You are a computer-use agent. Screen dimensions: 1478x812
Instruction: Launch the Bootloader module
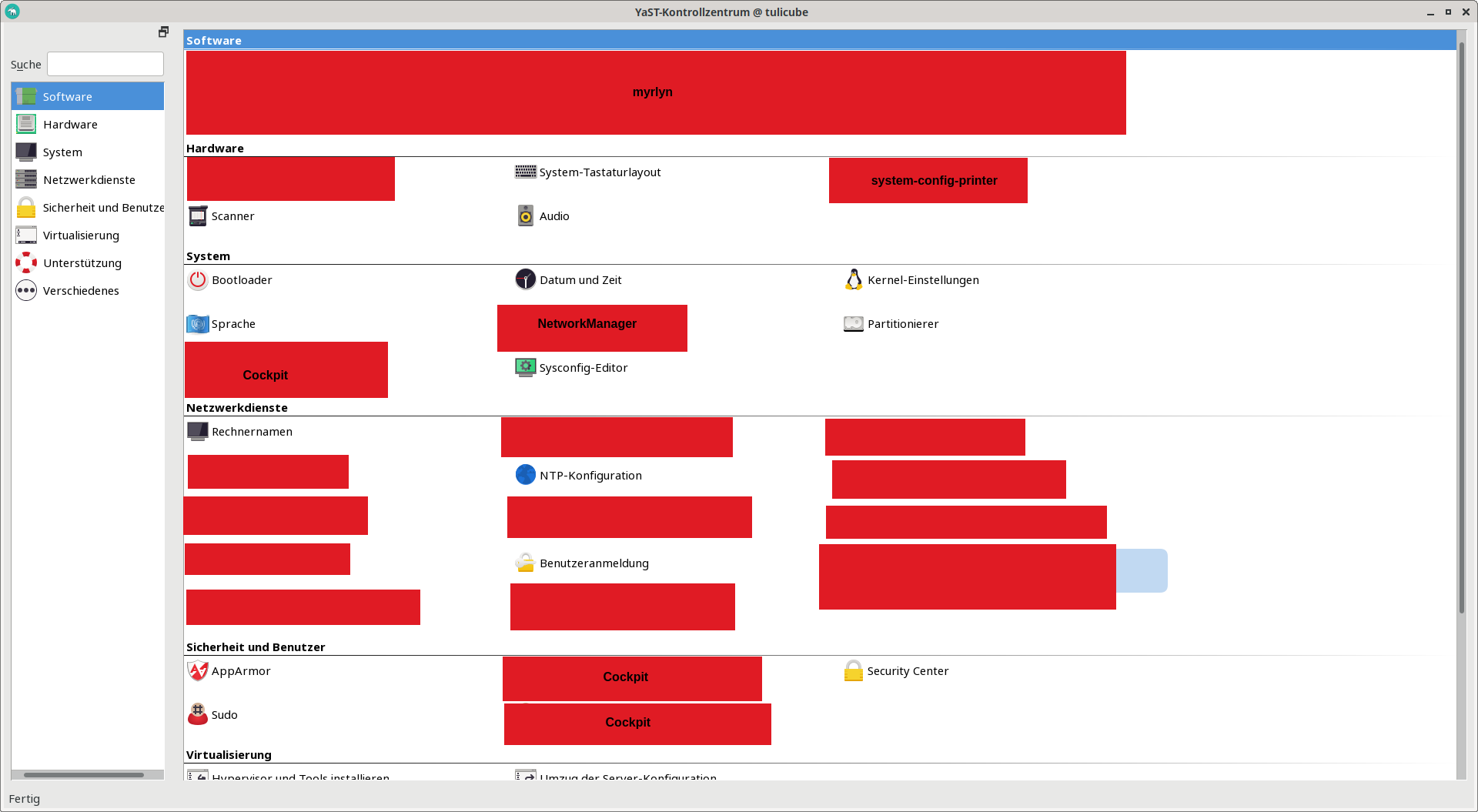(x=230, y=280)
